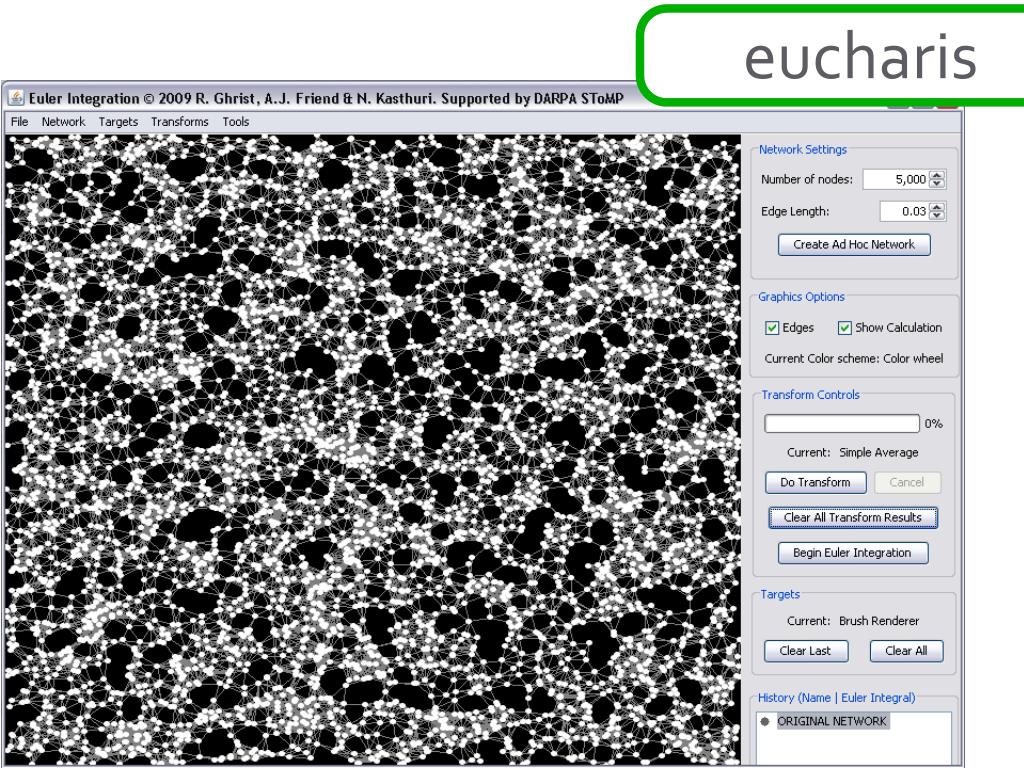Start Begin Euler Integration
1024x768 pixels.
pyautogui.click(x=852, y=552)
